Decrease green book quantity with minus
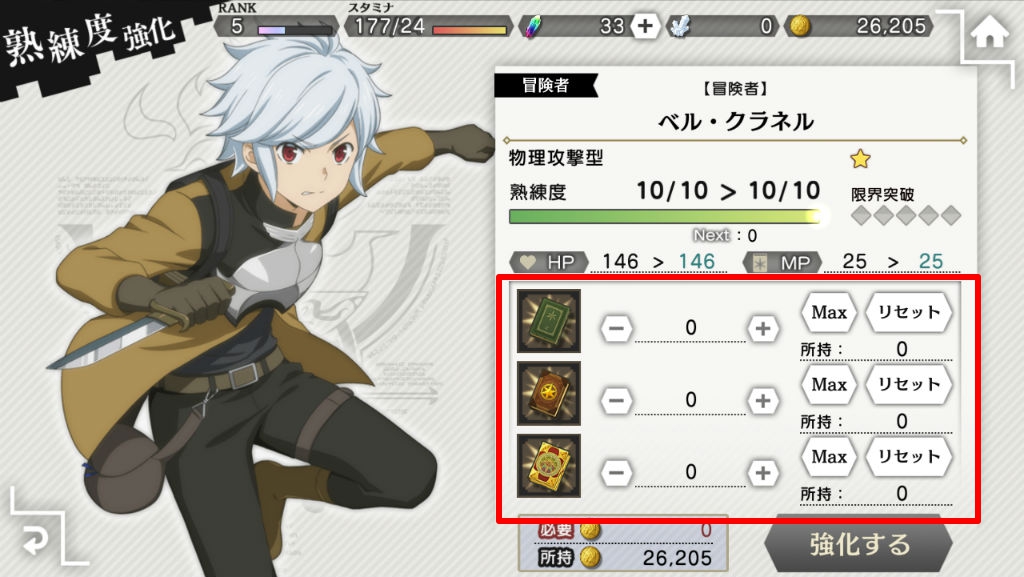 click(616, 328)
